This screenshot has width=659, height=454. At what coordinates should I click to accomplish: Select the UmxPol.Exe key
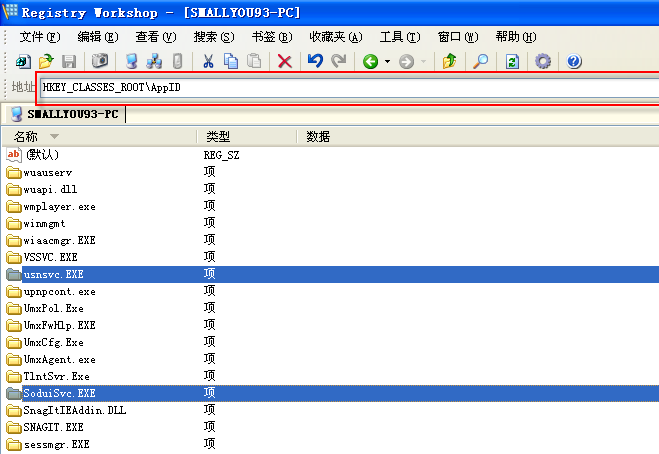[53, 309]
